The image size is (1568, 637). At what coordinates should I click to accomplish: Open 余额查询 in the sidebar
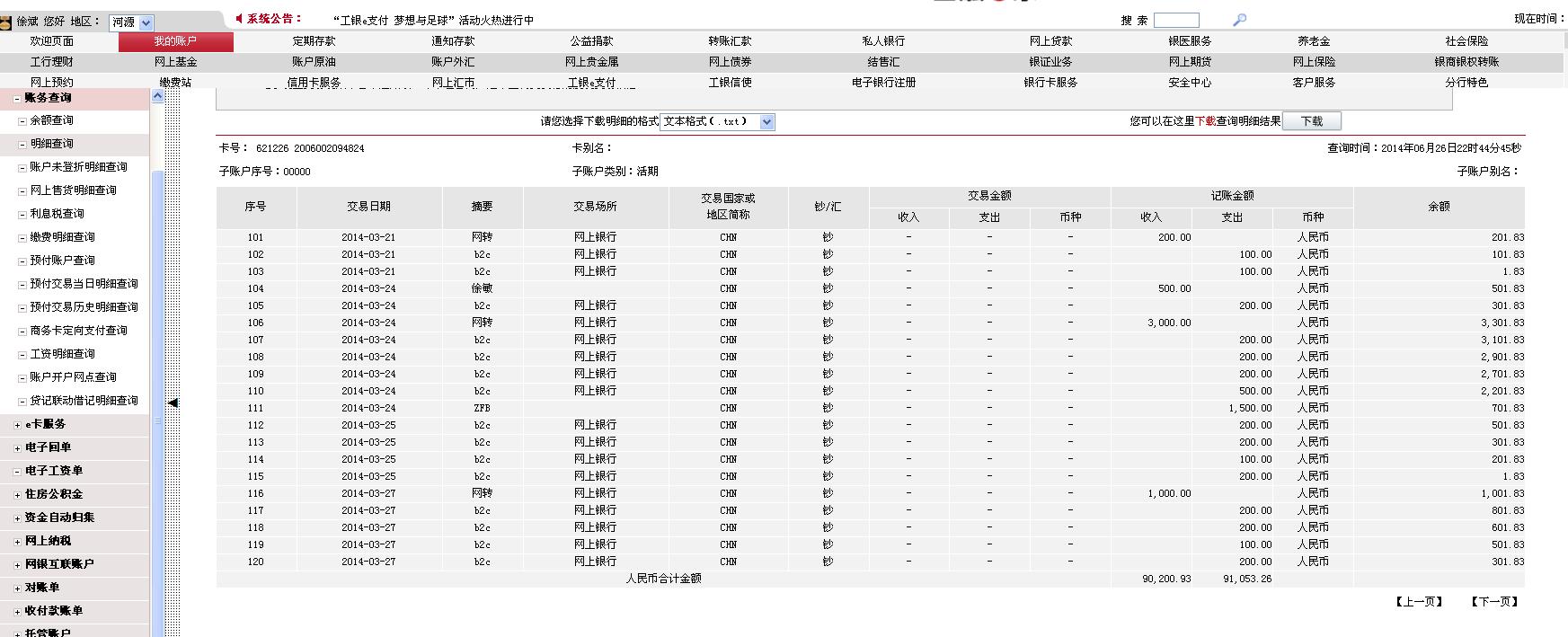click(x=52, y=120)
